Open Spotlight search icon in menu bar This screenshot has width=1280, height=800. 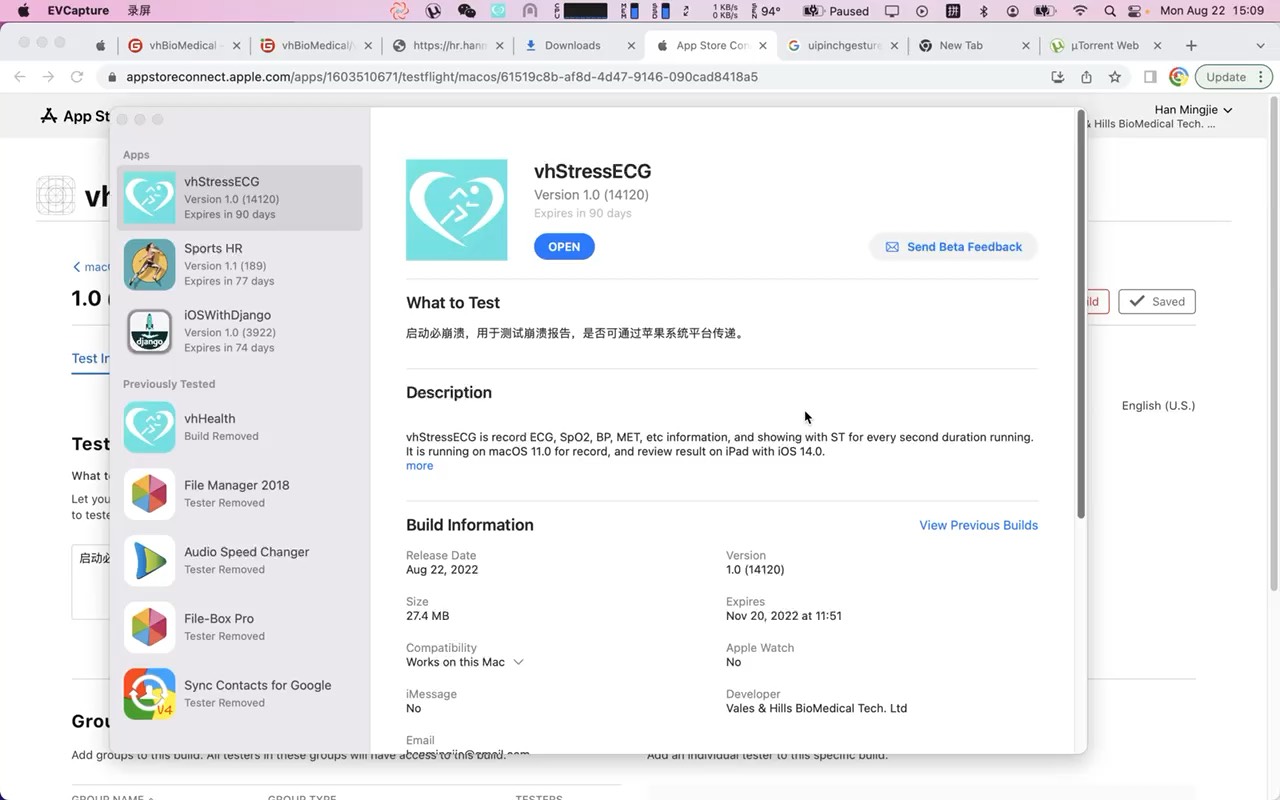coord(1109,12)
